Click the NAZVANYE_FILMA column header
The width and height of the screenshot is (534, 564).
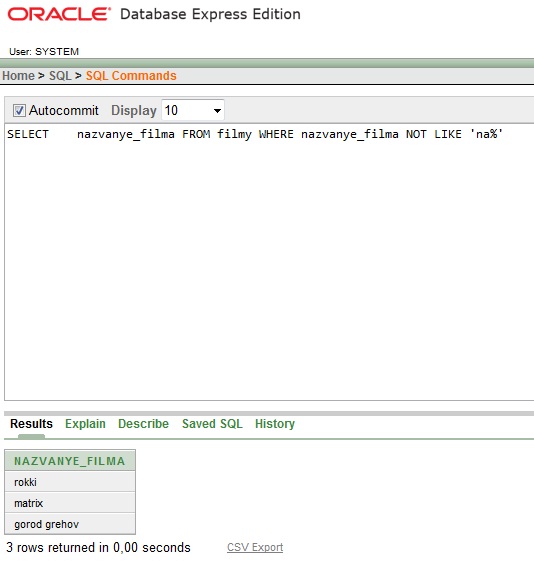[70, 461]
